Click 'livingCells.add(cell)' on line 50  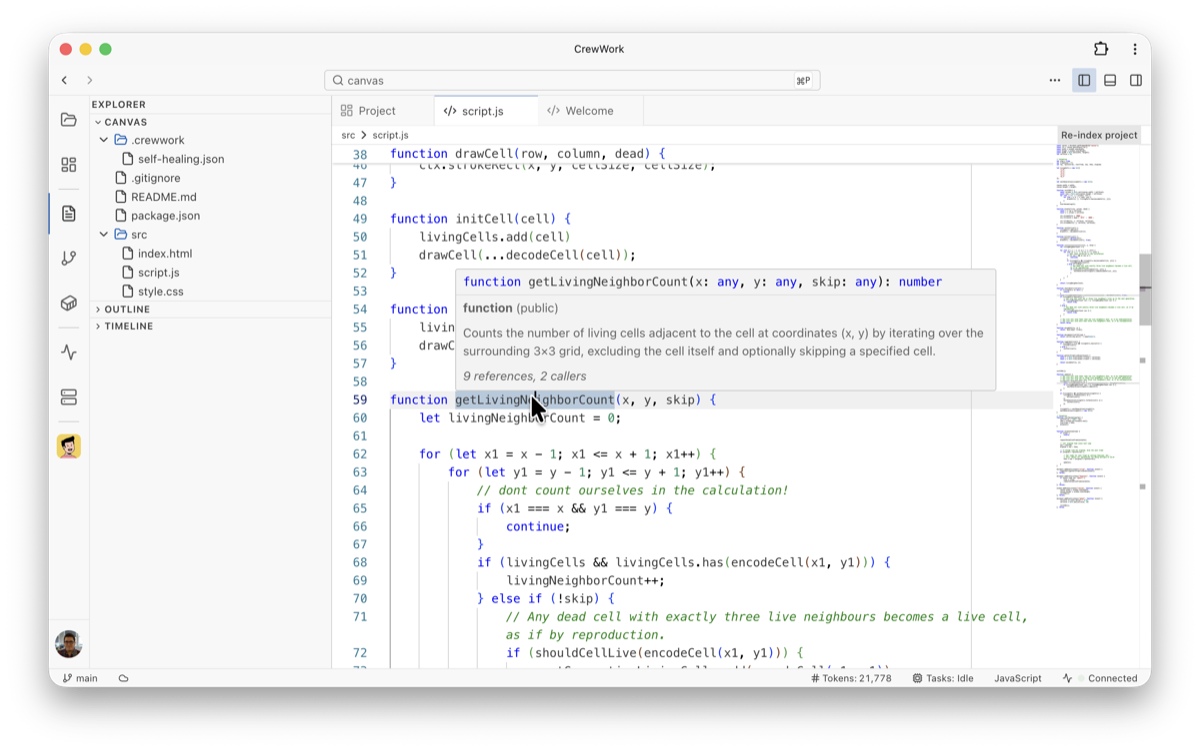tap(495, 237)
